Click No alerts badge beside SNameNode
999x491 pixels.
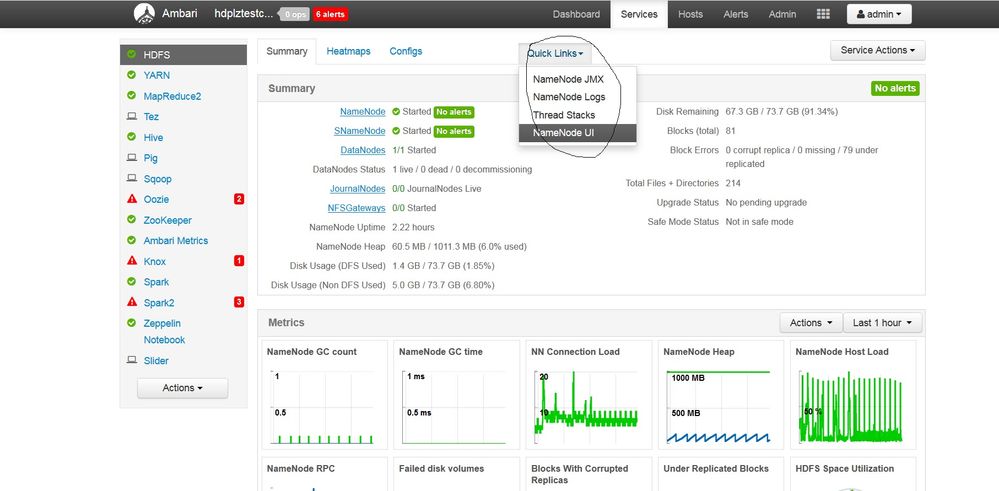click(454, 131)
